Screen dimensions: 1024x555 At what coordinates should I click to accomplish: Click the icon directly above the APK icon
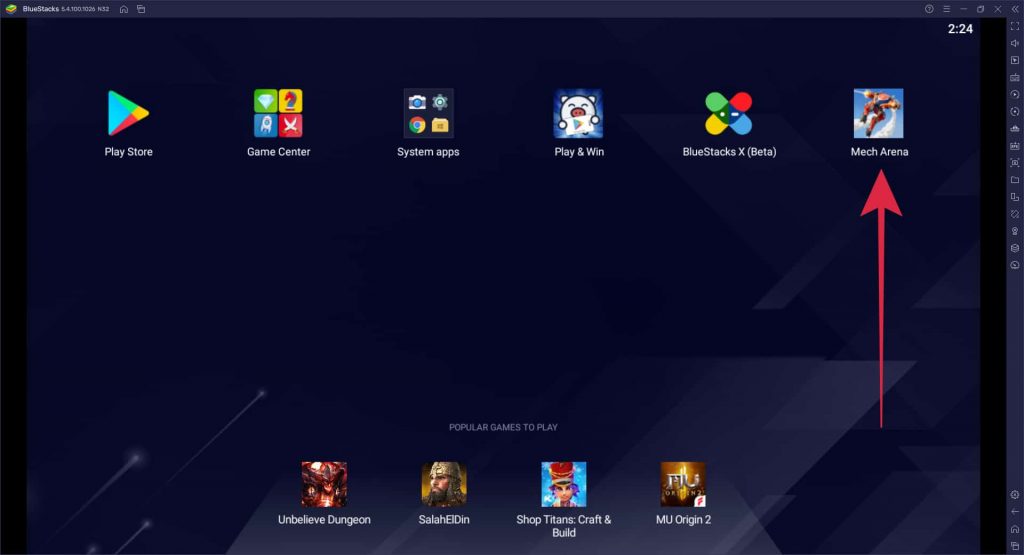(1015, 129)
